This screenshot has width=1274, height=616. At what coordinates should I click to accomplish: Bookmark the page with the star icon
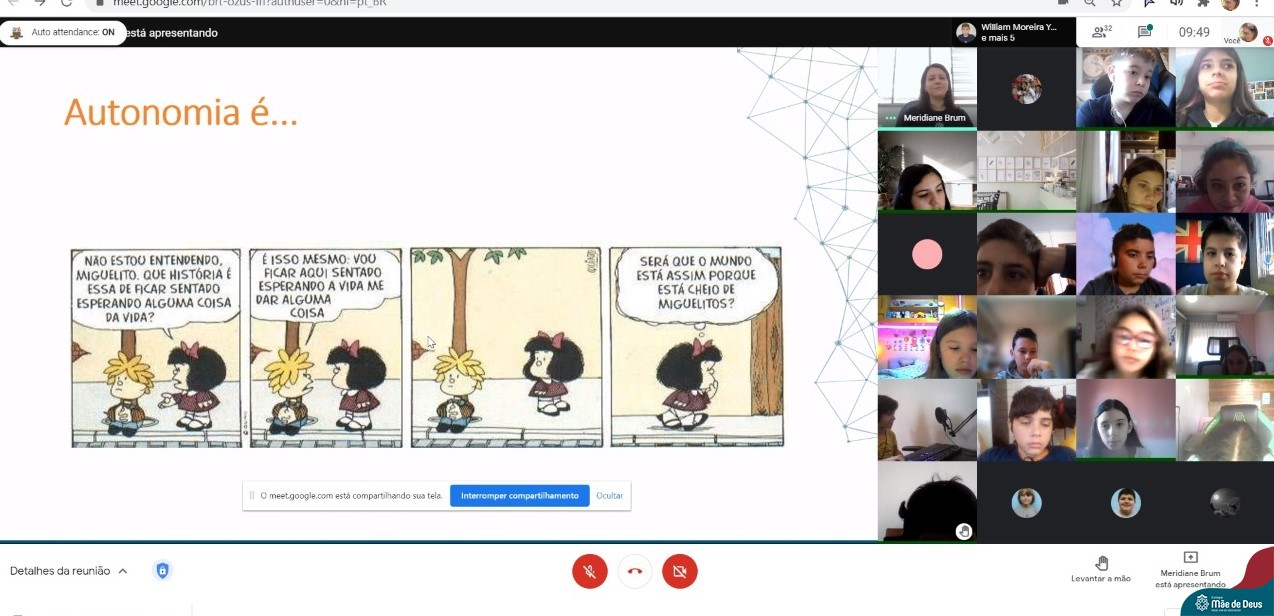tap(1116, 3)
